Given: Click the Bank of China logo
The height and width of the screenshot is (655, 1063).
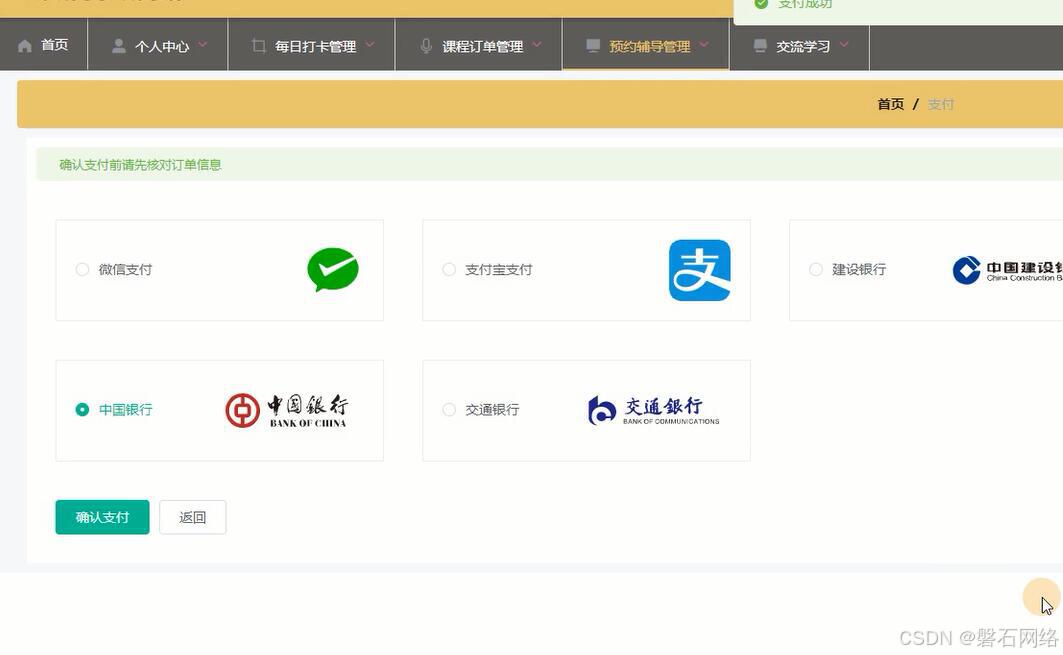Looking at the screenshot, I should click(x=287, y=410).
